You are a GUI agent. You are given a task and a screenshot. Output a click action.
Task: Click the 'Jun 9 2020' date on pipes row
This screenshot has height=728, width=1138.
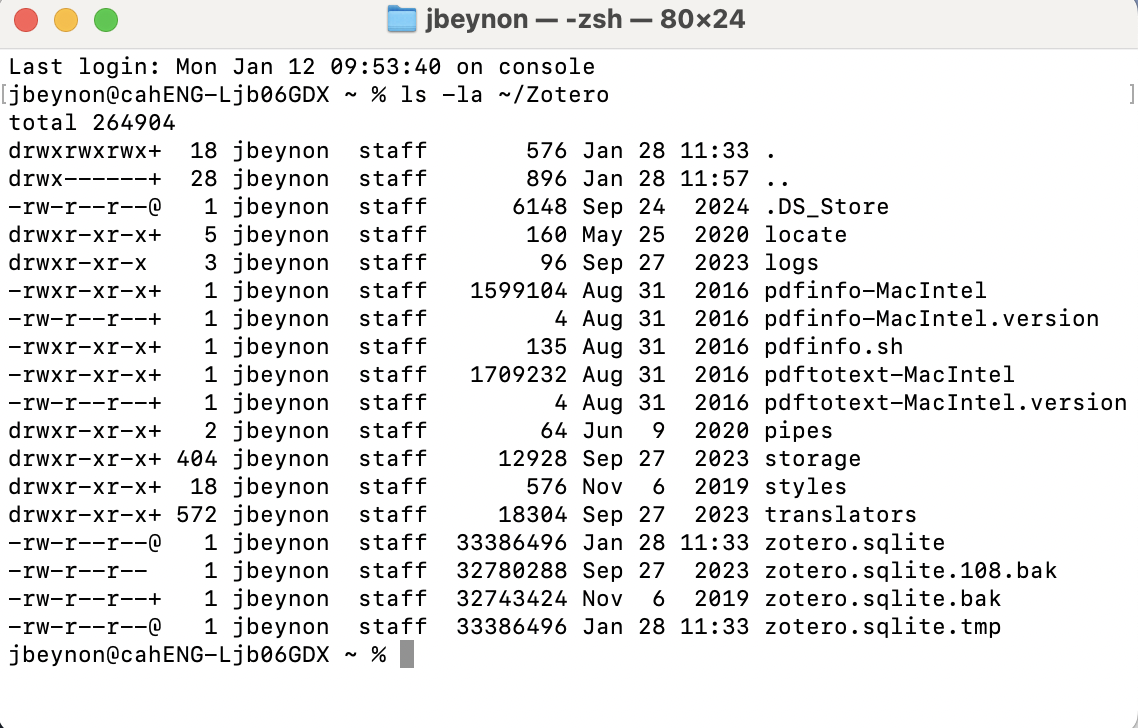(666, 431)
